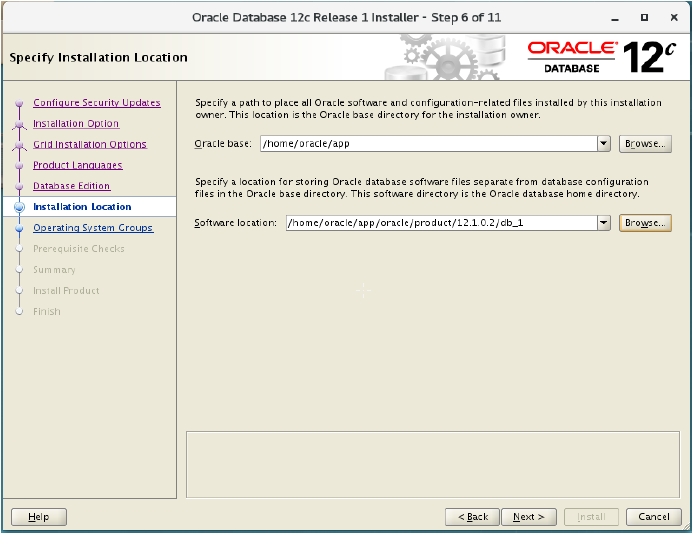
Task: Return to Product Languages step
Action: point(78,165)
